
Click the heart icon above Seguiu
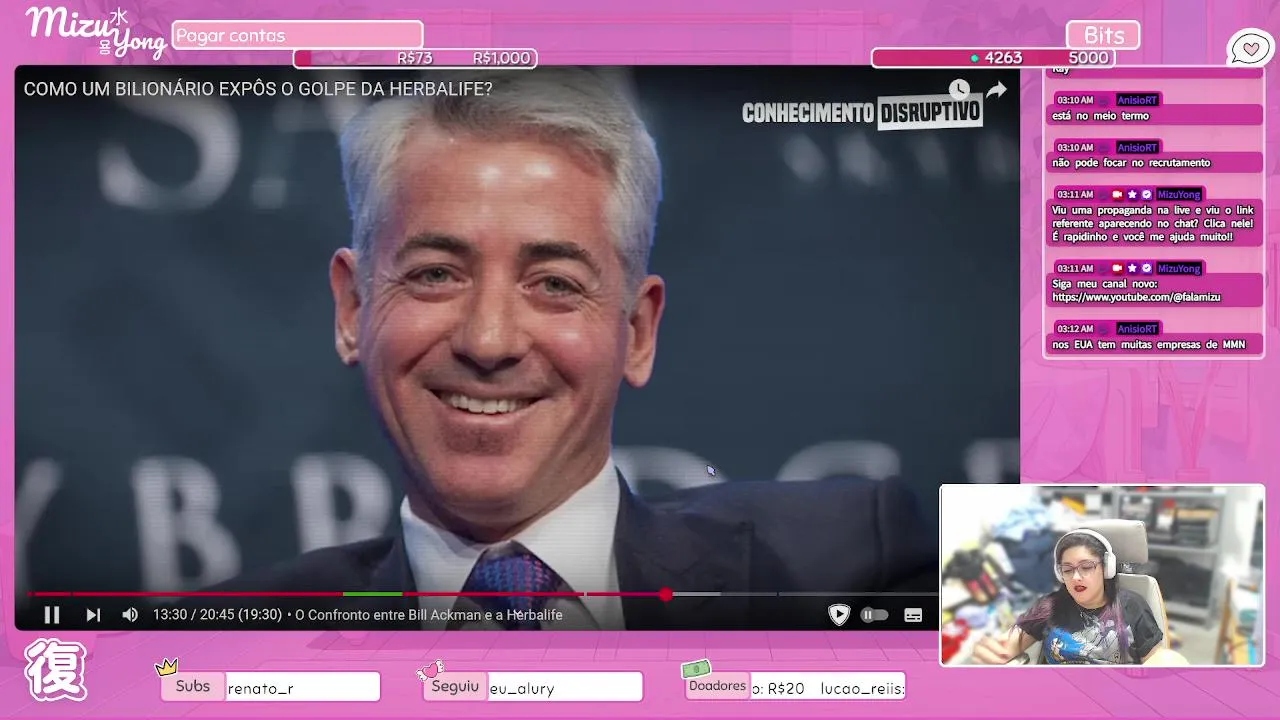point(430,669)
